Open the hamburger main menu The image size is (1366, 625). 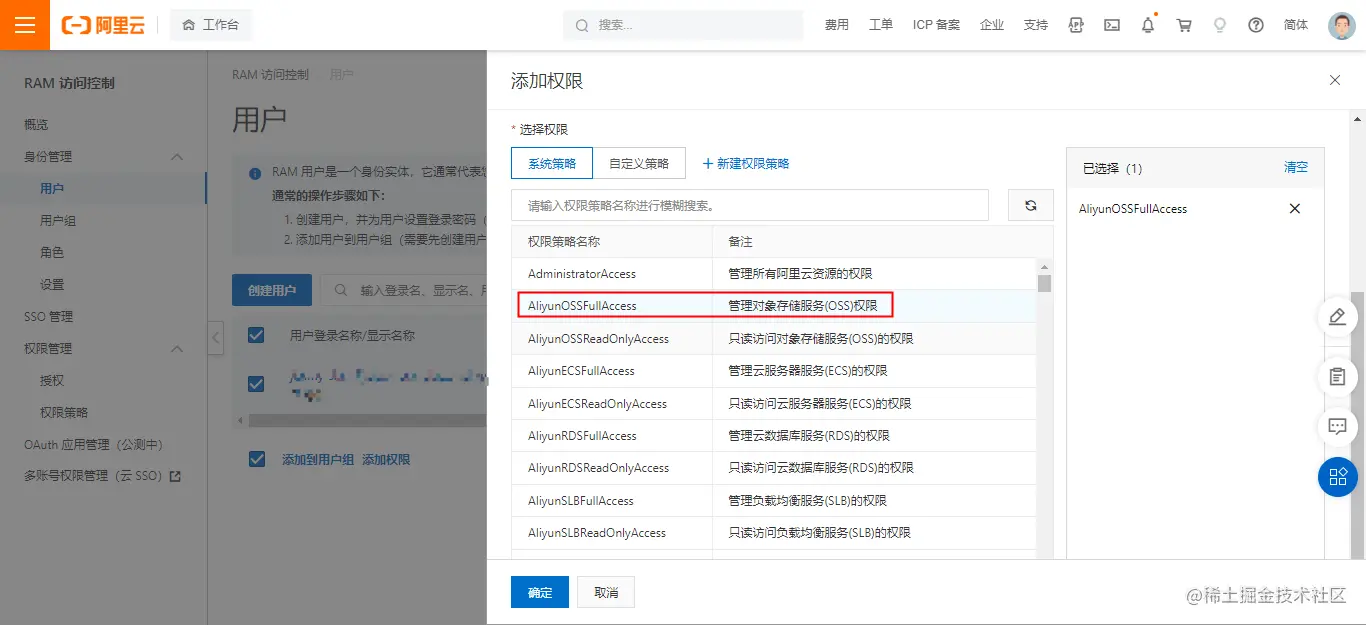click(25, 25)
